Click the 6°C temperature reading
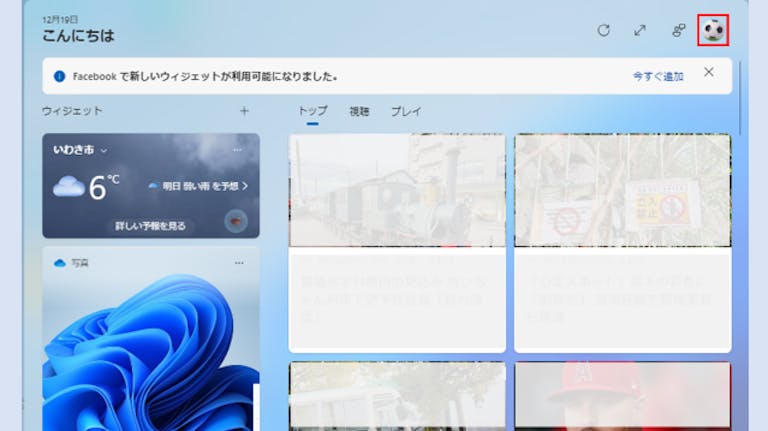The height and width of the screenshot is (431, 768). click(104, 187)
